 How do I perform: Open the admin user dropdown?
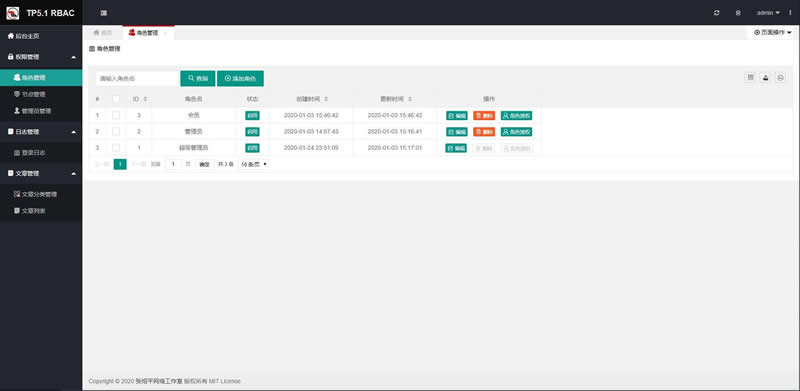click(768, 13)
